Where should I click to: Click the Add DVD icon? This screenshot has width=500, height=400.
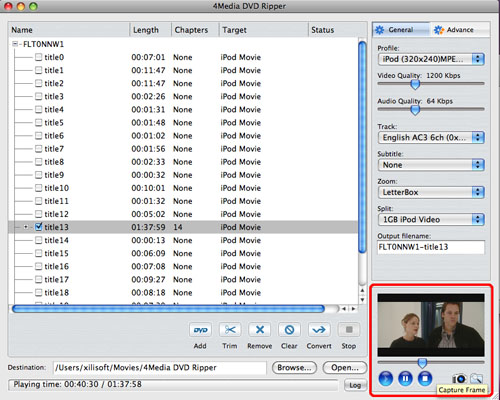(x=200, y=330)
